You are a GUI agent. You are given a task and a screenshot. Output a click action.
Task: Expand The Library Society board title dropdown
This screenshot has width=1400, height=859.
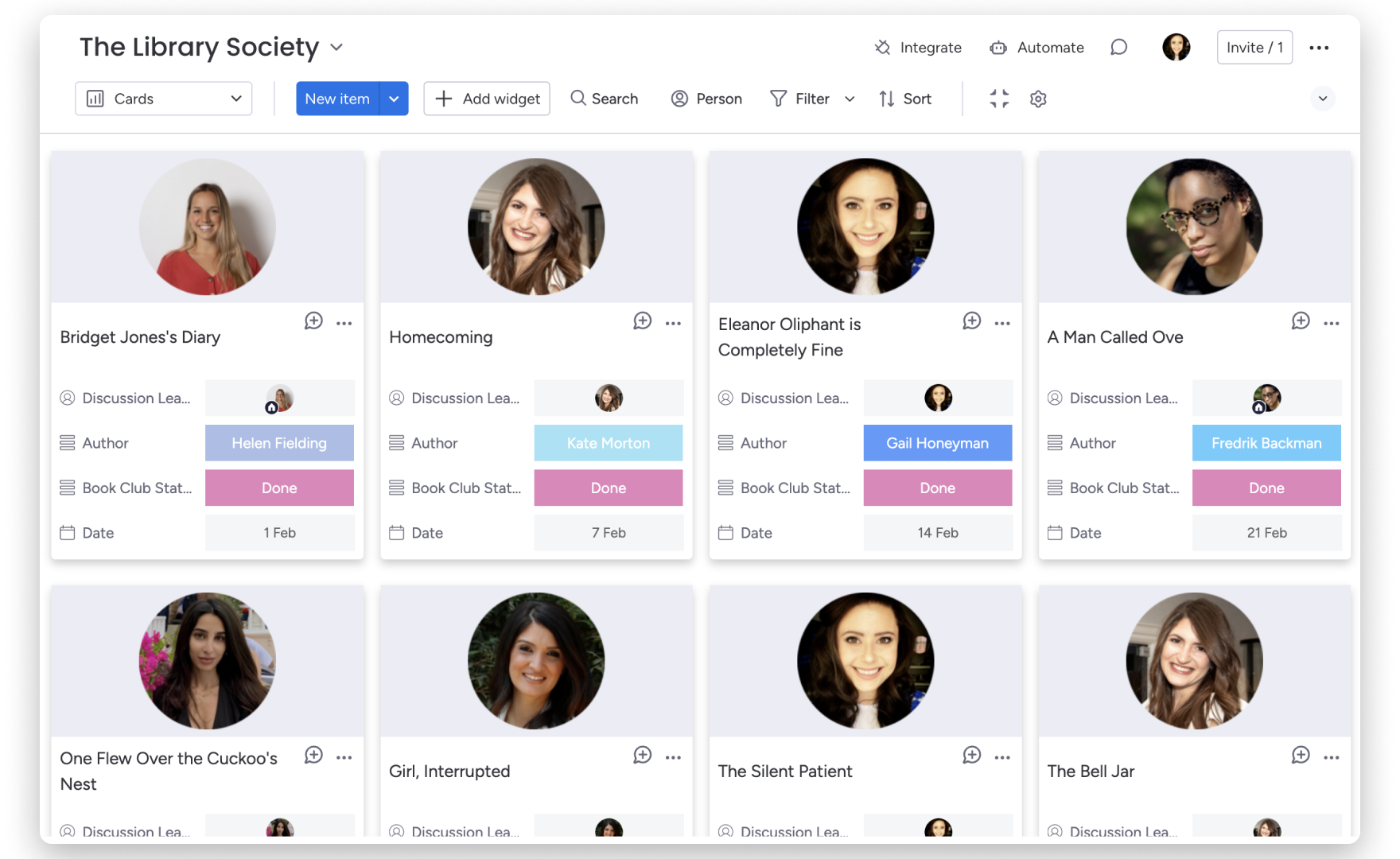coord(336,48)
